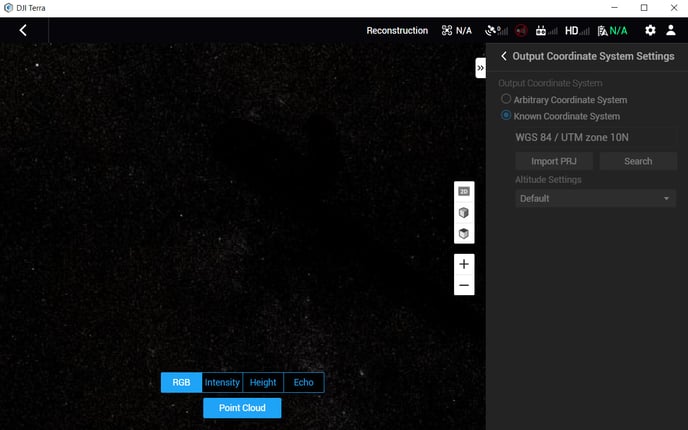688x430 pixels.
Task: Open the user account profile icon
Action: coord(670,30)
